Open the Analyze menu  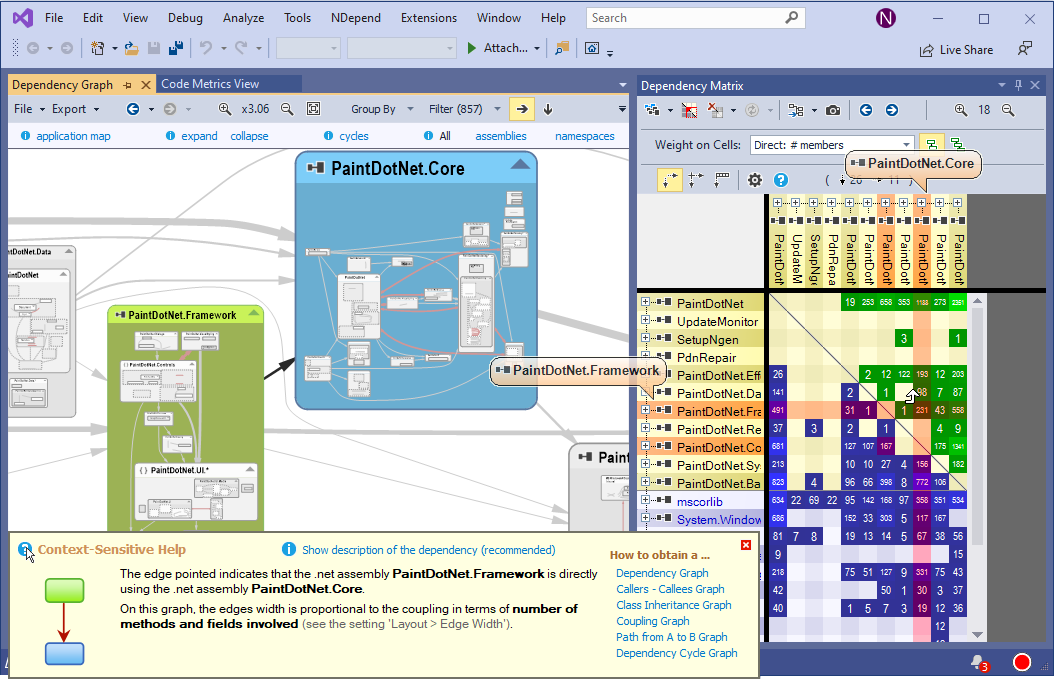(243, 18)
